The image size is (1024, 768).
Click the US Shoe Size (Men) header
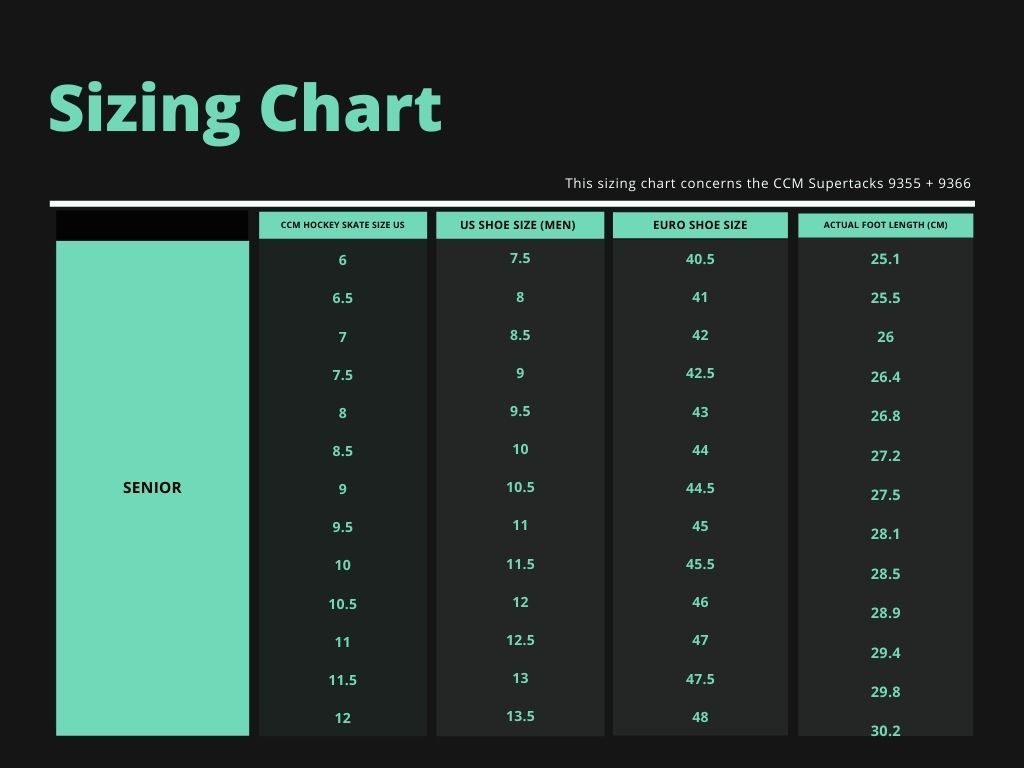click(520, 225)
